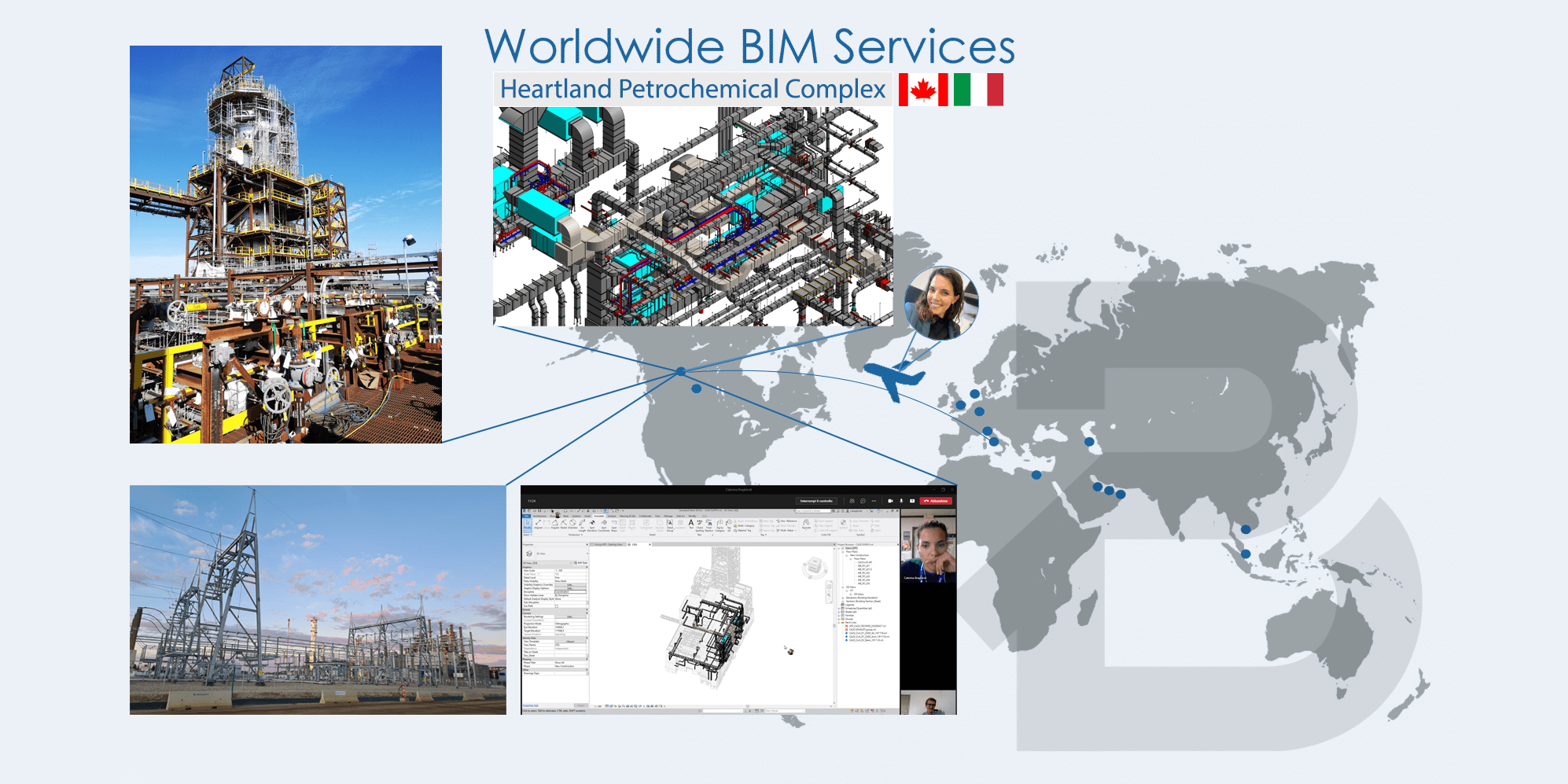Select the Tag by Category tool

(x=720, y=525)
